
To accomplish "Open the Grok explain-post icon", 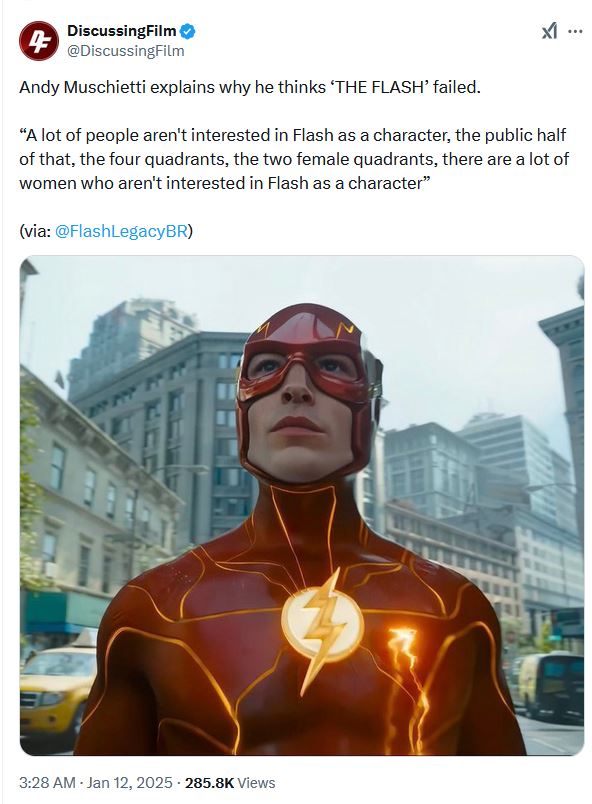I will pos(549,32).
